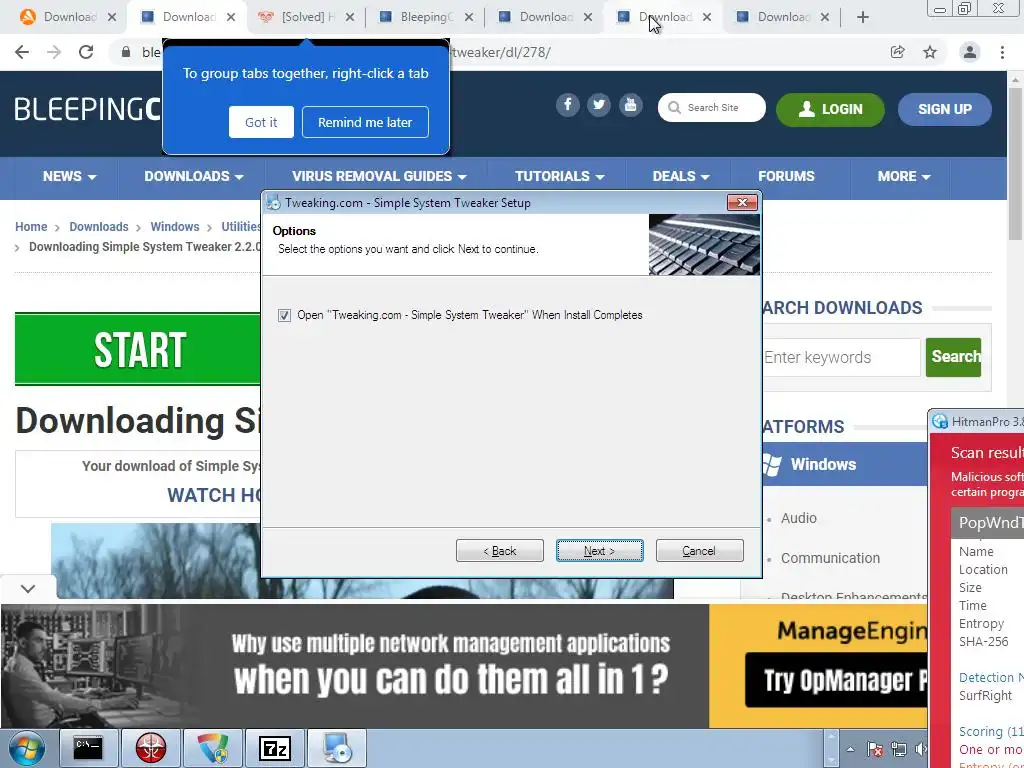Open Home breadcrumb link

(x=31, y=227)
